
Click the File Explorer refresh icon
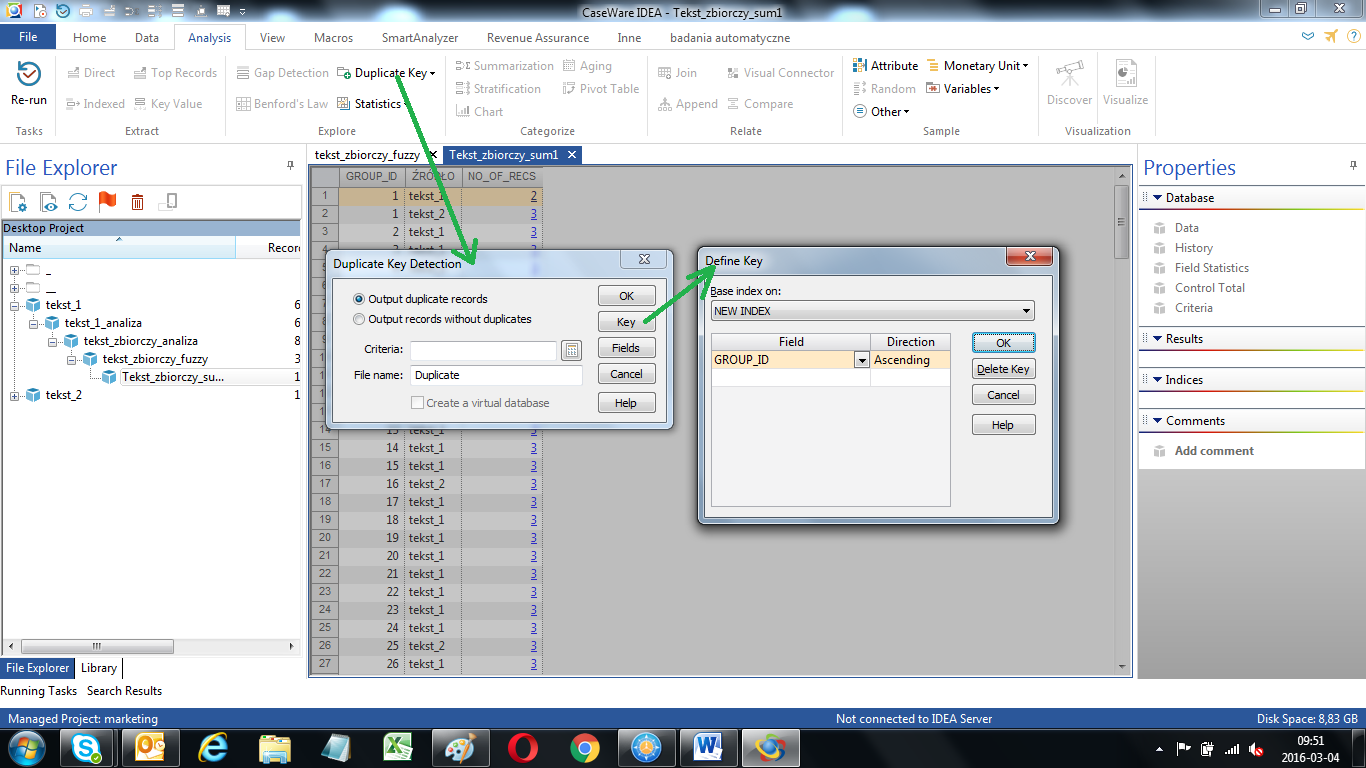click(78, 202)
